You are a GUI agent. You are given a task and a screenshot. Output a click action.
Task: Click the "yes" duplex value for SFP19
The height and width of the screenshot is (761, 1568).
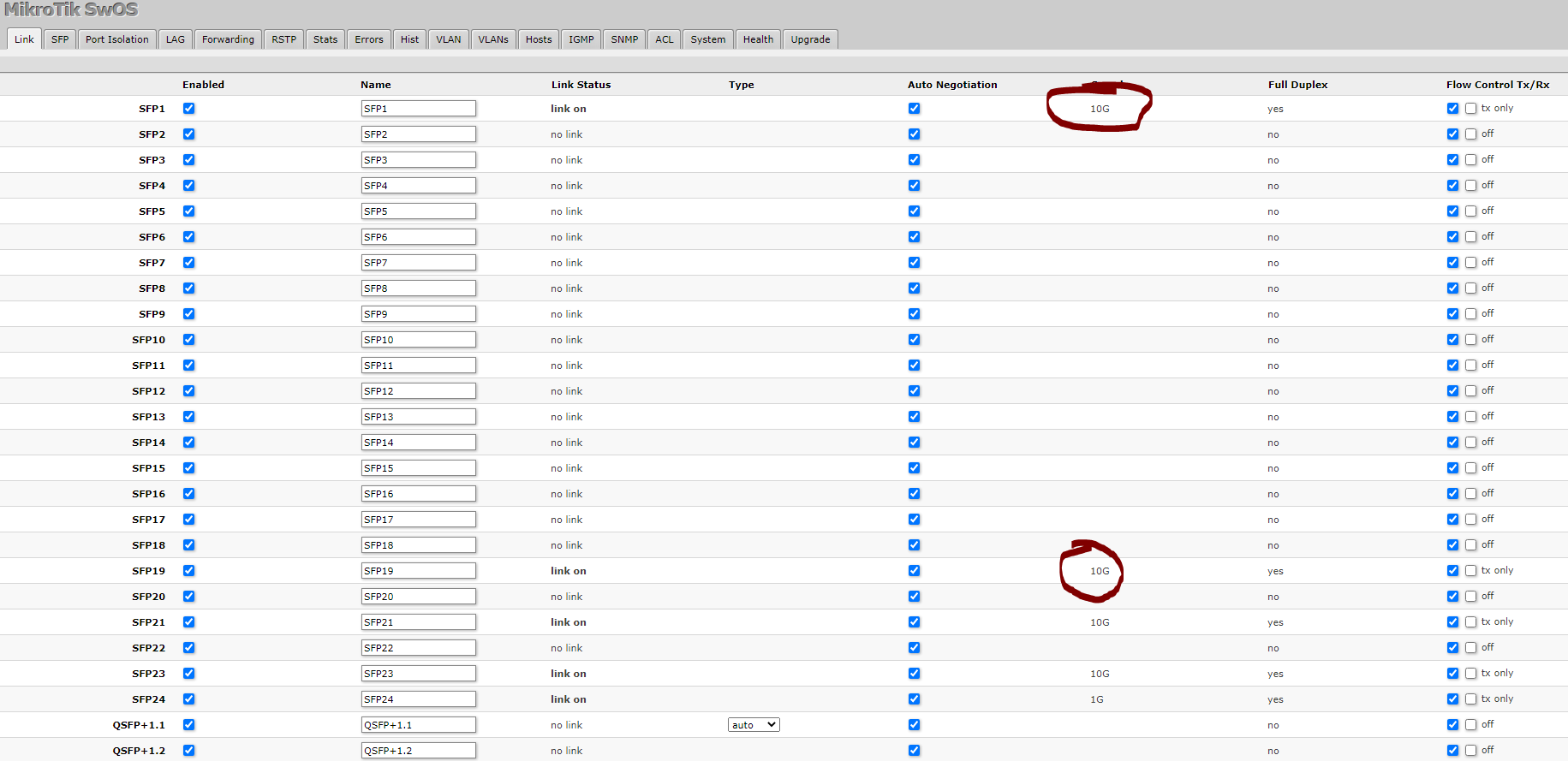point(1276,571)
